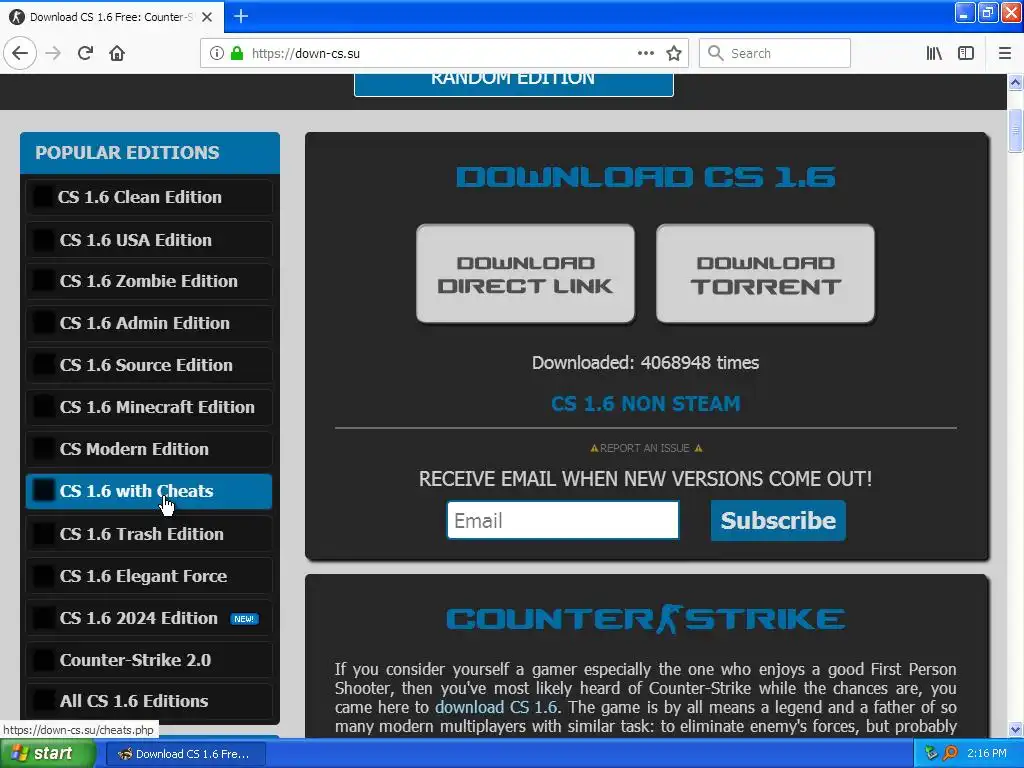This screenshot has width=1024, height=768.
Task: Click the taskbar clock showing 2:16 PM
Action: [x=986, y=753]
